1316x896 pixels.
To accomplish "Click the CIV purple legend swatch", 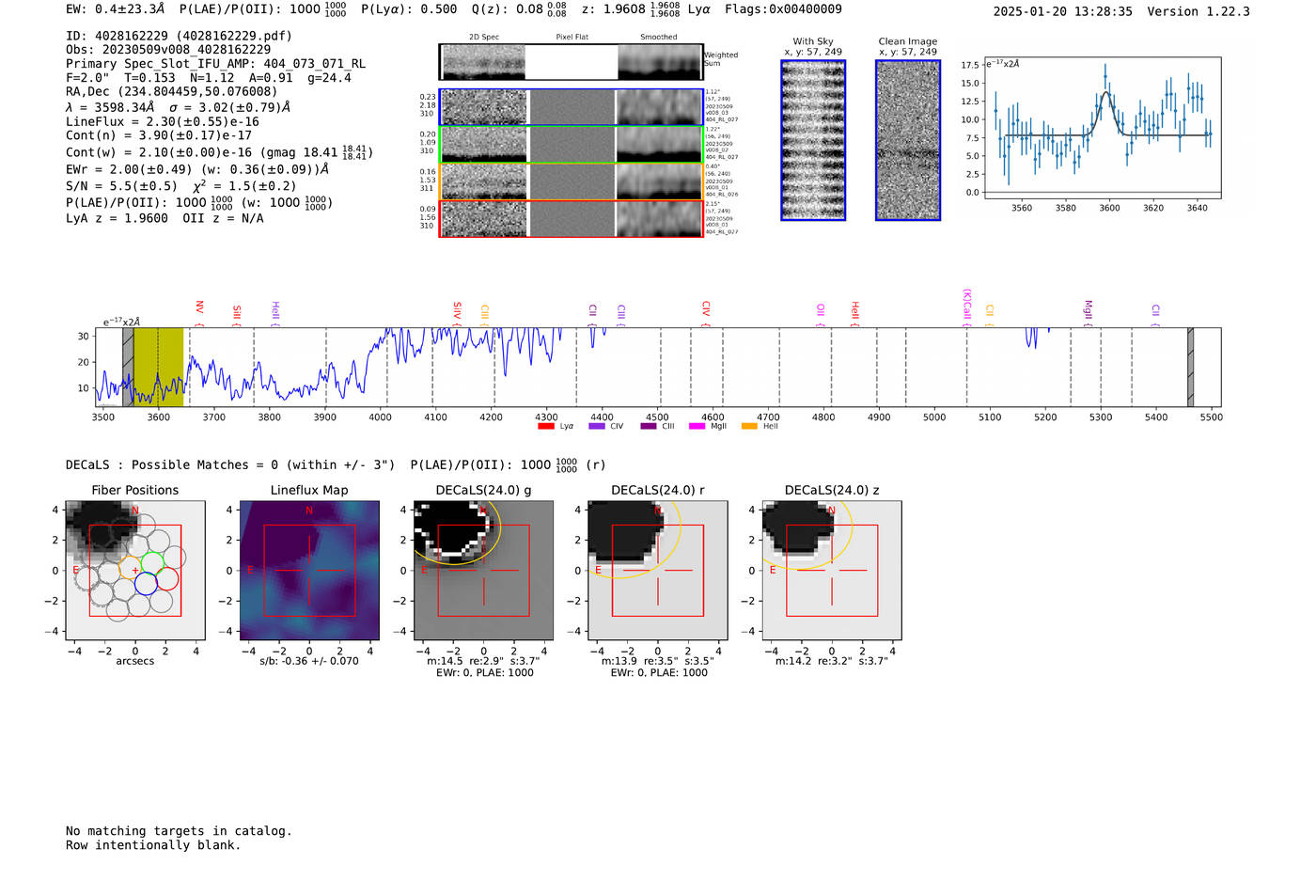I will [596, 426].
